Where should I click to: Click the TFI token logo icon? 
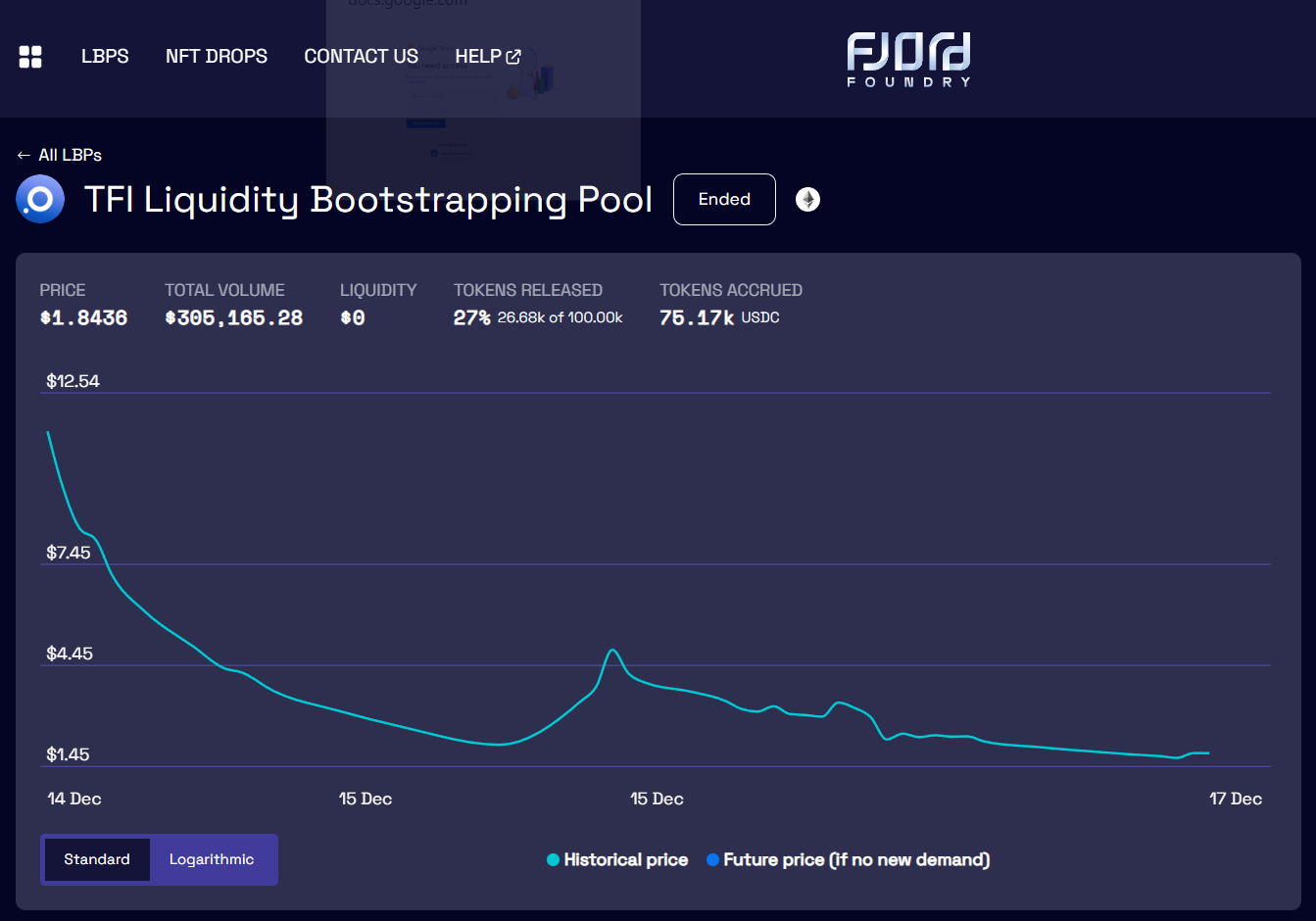[x=40, y=200]
